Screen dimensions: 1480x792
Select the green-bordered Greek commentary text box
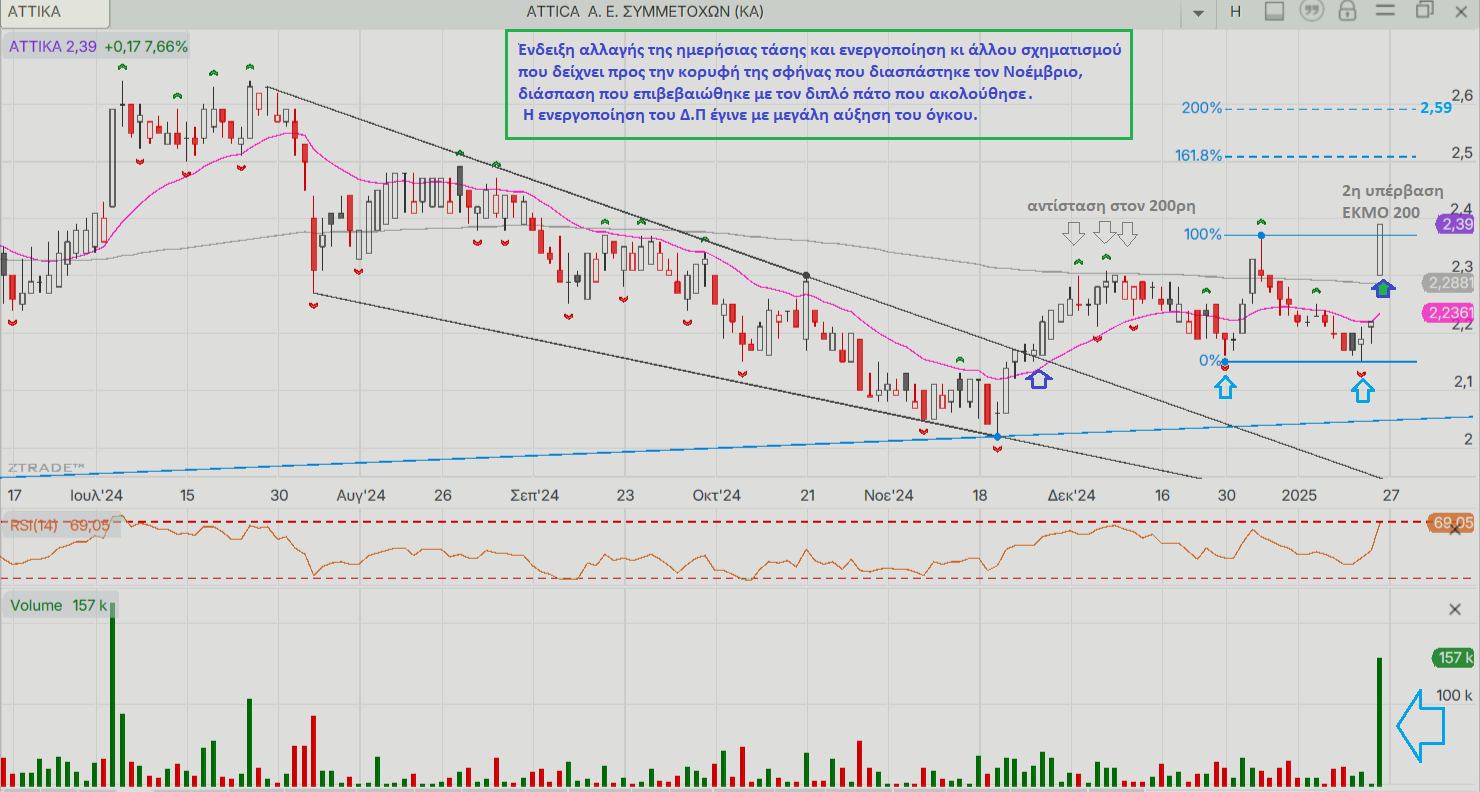(x=819, y=83)
